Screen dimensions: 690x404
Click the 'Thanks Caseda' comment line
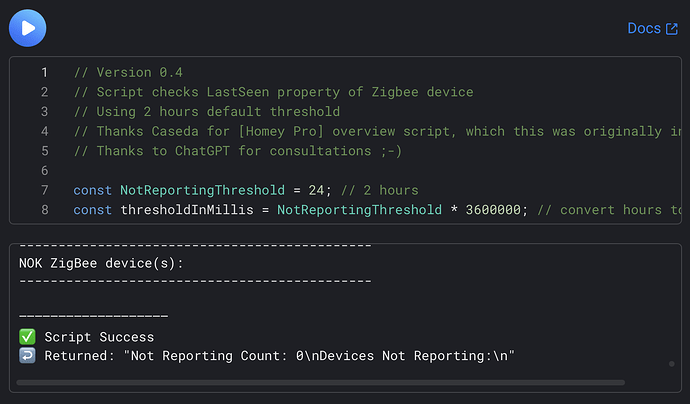(377, 131)
